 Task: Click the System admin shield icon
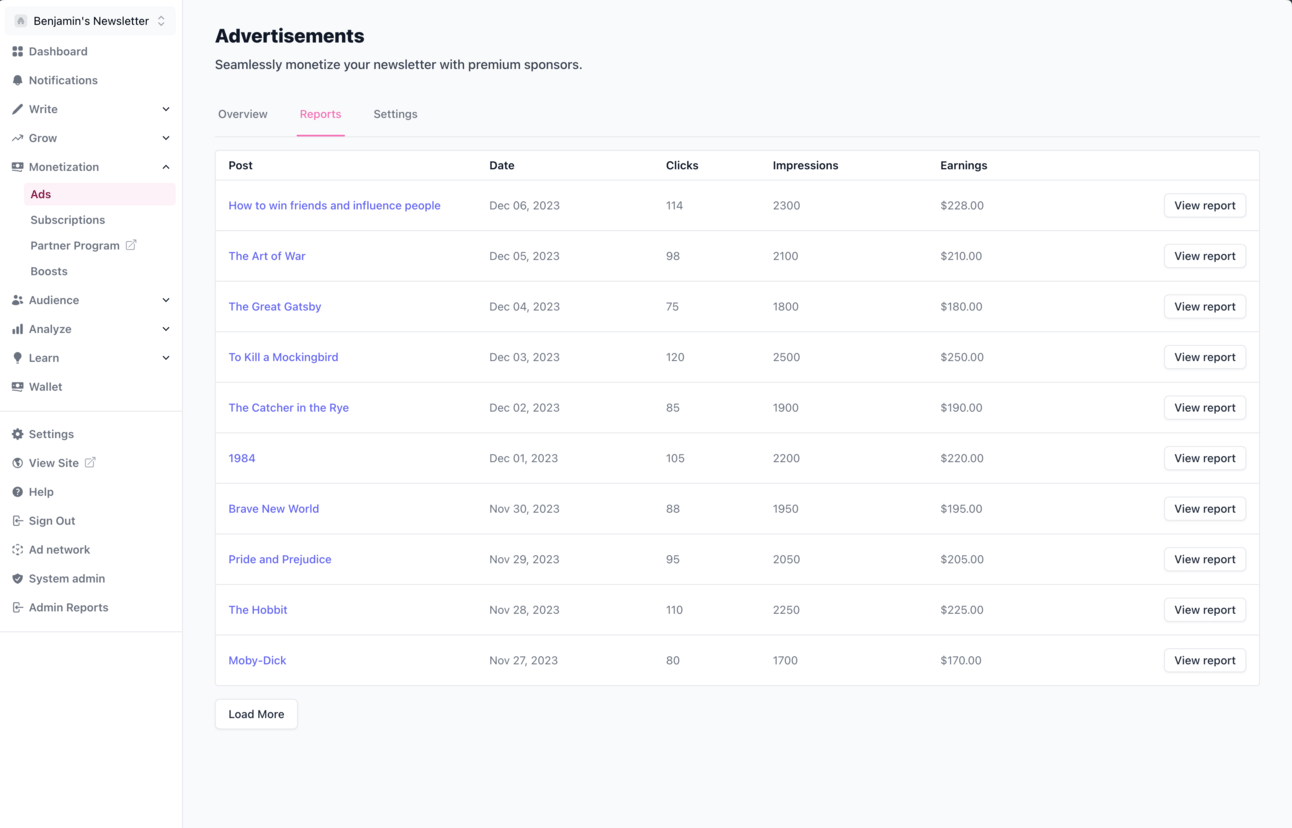17,579
